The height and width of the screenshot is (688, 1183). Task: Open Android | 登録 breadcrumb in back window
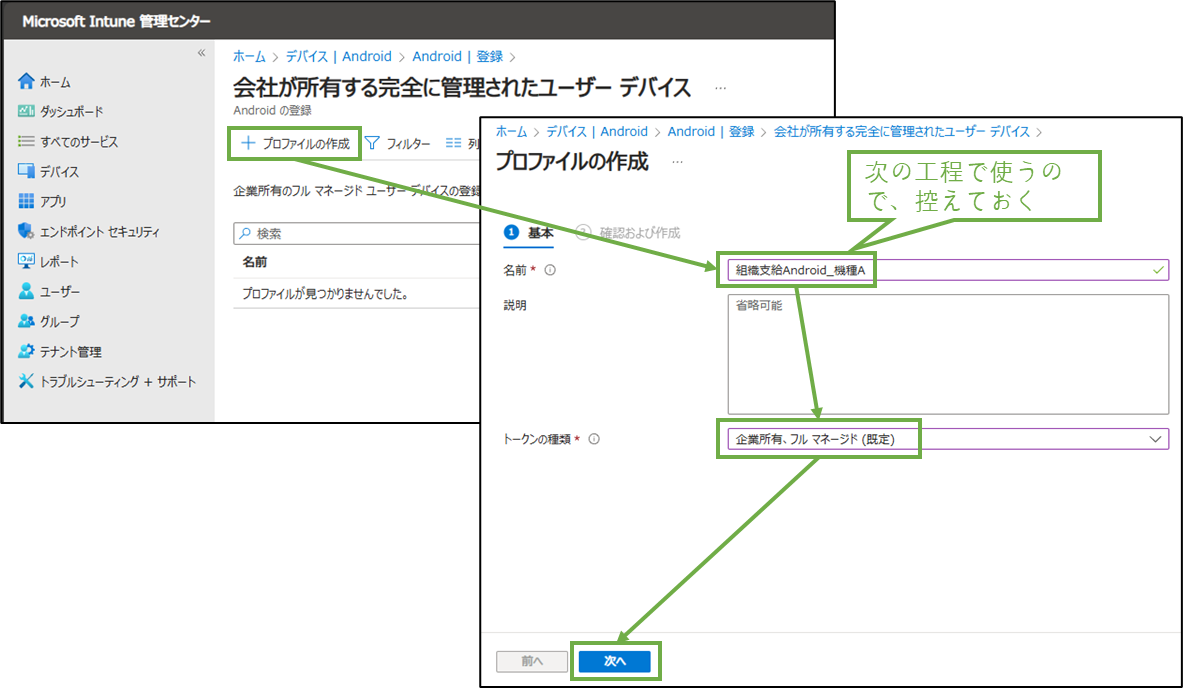click(x=457, y=57)
